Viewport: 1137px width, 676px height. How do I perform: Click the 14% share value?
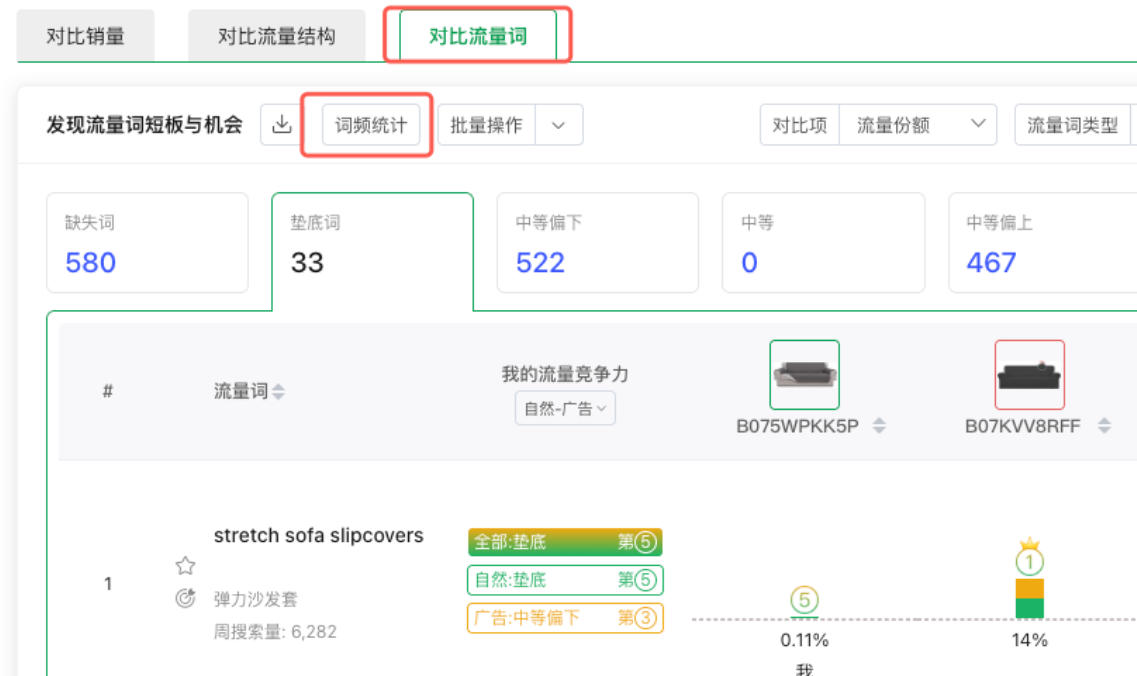tap(1030, 640)
